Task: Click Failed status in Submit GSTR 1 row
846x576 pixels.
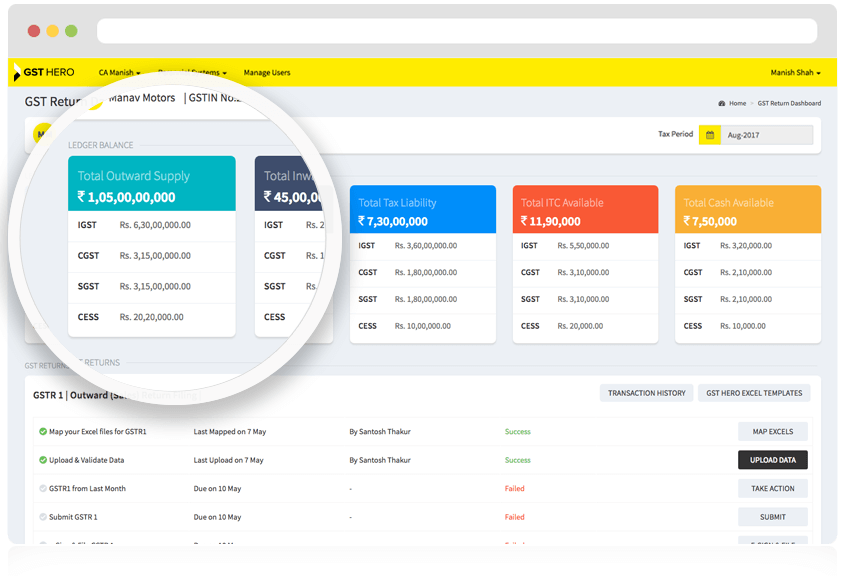Action: (x=514, y=517)
